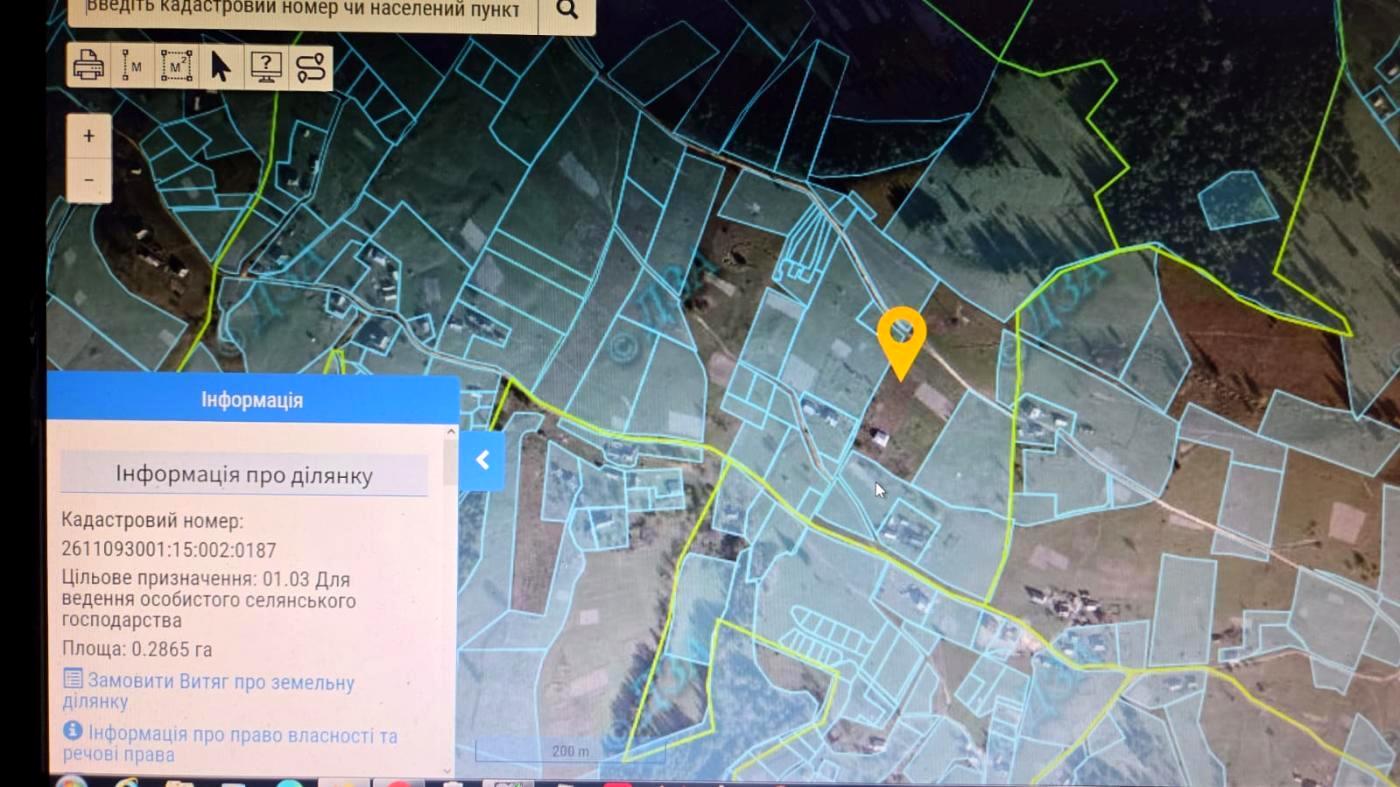This screenshot has height=787, width=1400.
Task: Select the area measurement tool
Action: pos(176,68)
